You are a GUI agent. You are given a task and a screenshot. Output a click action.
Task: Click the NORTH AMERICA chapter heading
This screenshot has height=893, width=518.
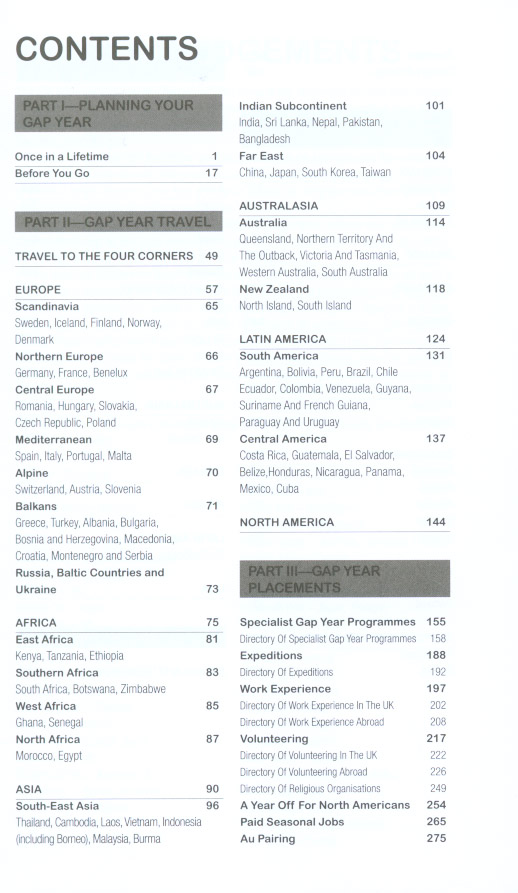(342, 522)
